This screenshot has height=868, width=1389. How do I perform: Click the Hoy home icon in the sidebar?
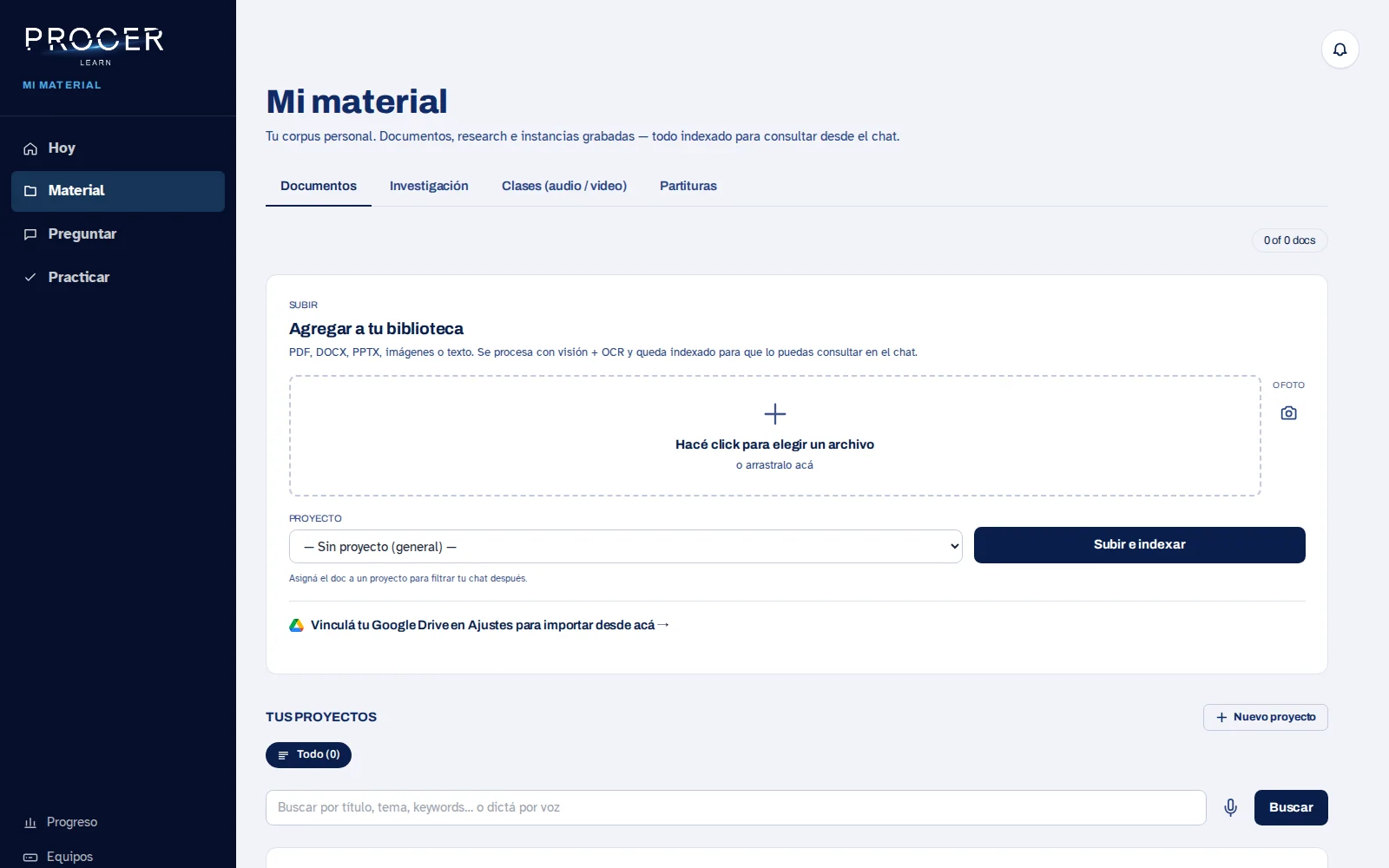click(x=30, y=148)
